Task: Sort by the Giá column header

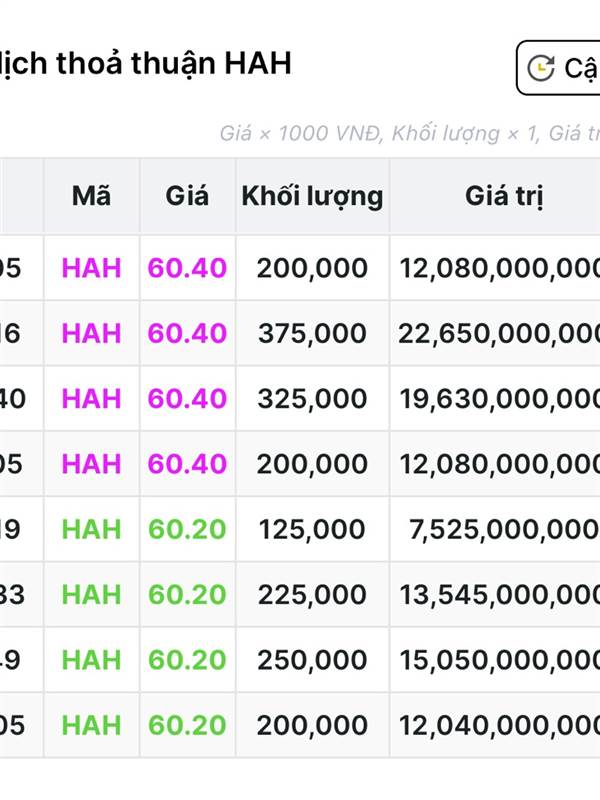Action: 187,196
